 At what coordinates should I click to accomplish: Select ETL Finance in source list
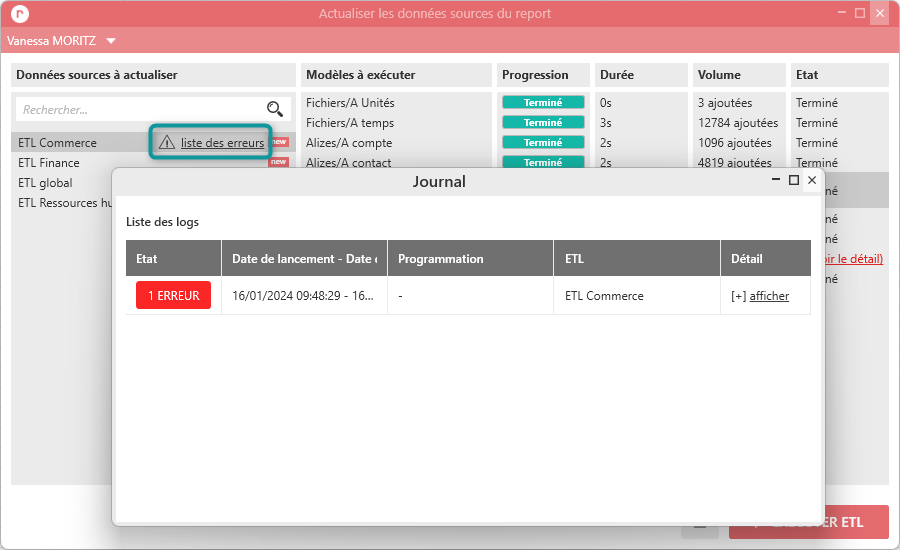point(49,163)
